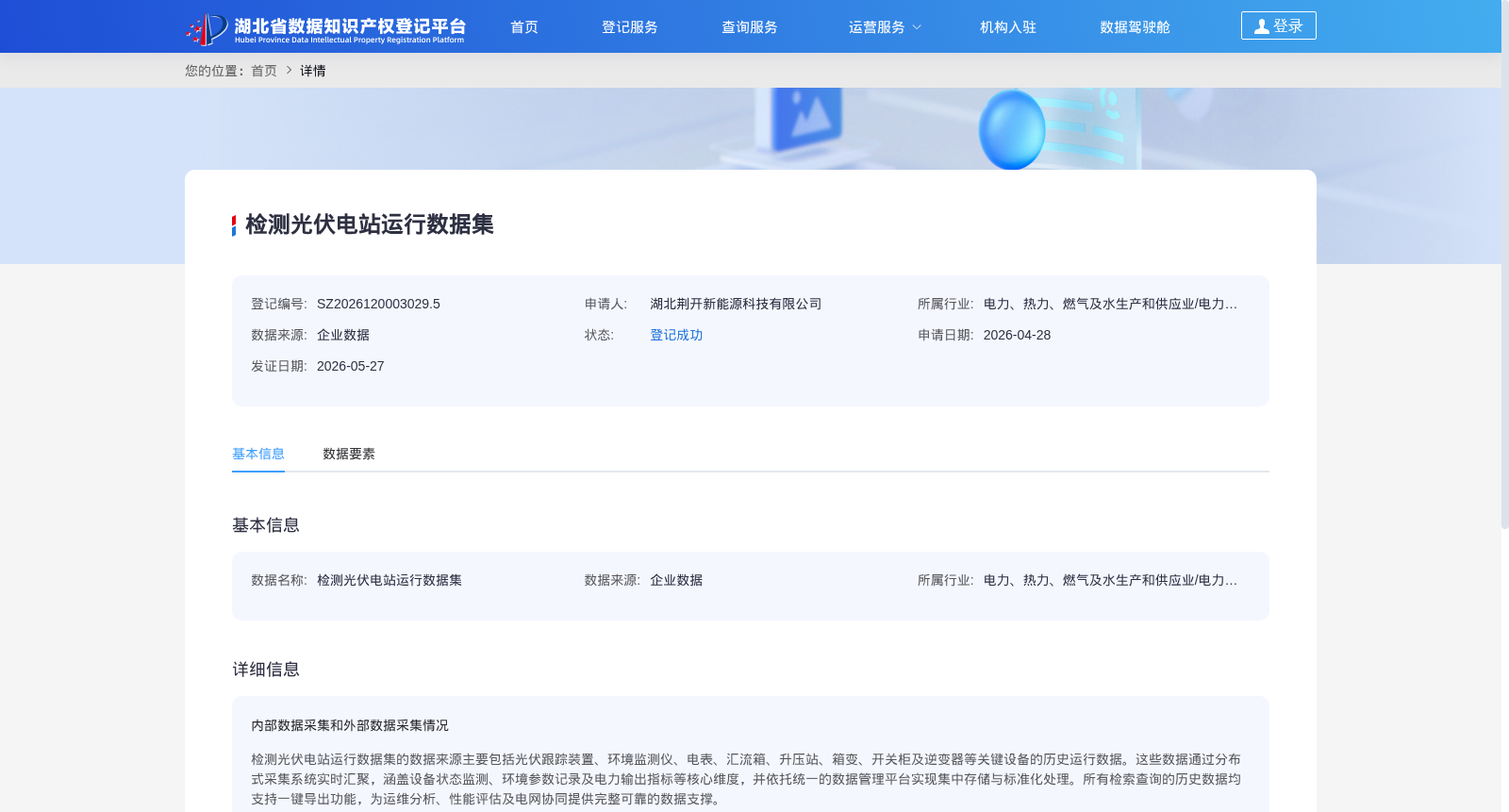1509x812 pixels.
Task: Click the 基本信息 section heading
Action: [266, 525]
